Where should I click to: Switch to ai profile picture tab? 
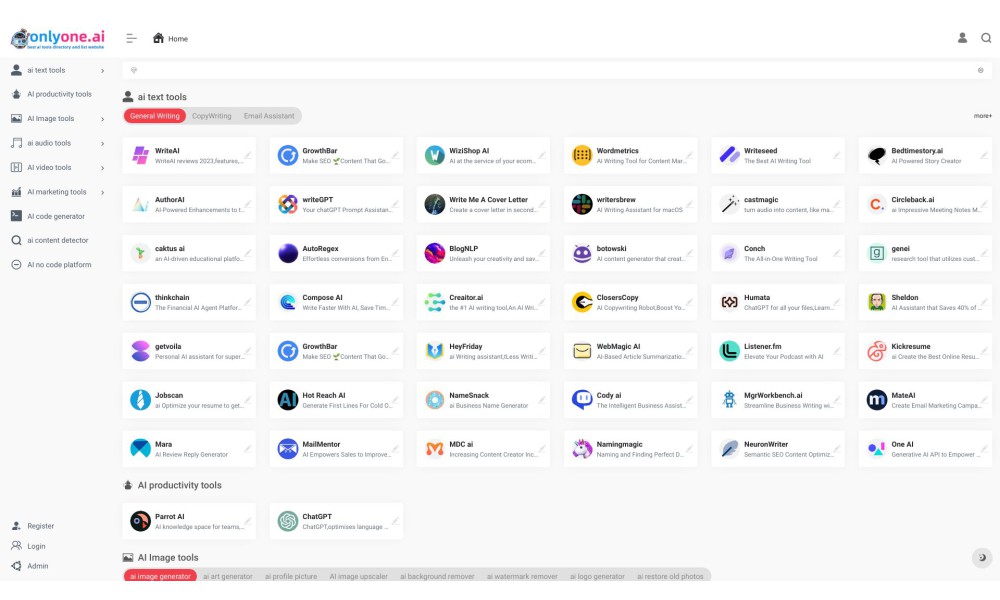coord(291,576)
